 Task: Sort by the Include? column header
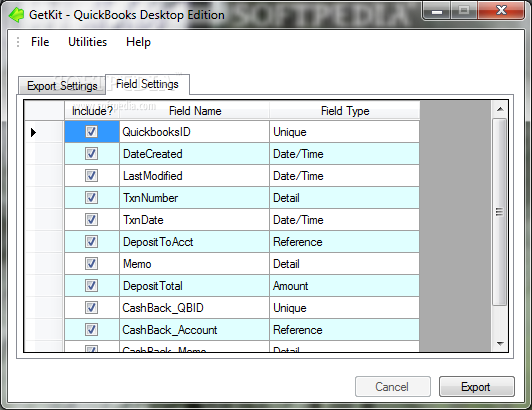point(92,111)
